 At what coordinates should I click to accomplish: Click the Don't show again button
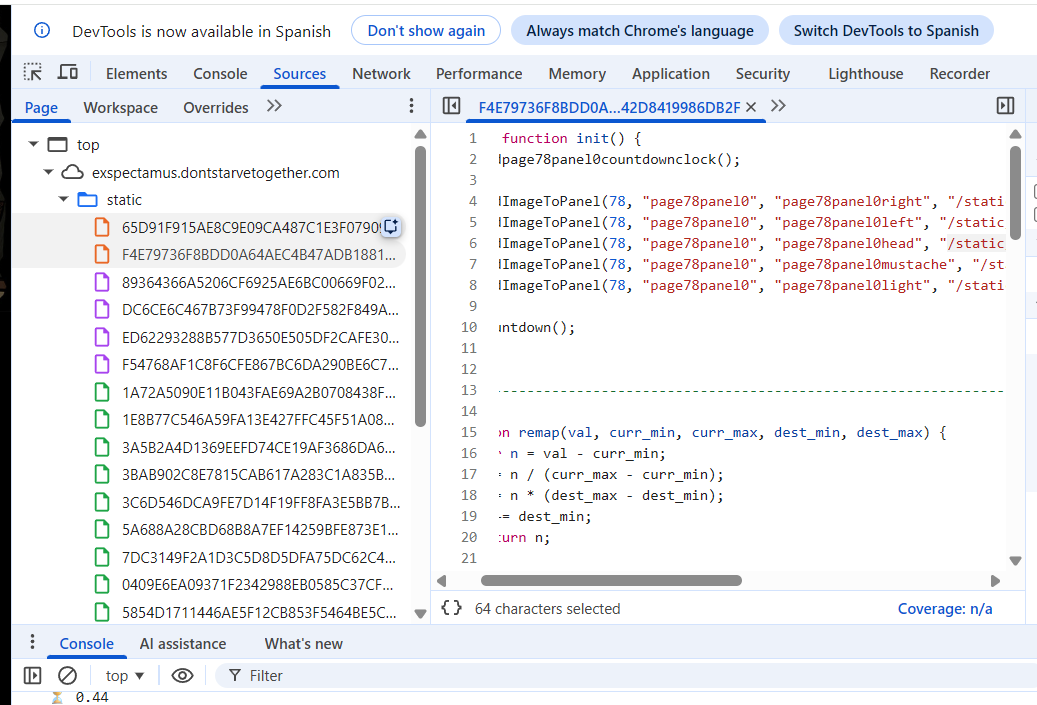[426, 30]
